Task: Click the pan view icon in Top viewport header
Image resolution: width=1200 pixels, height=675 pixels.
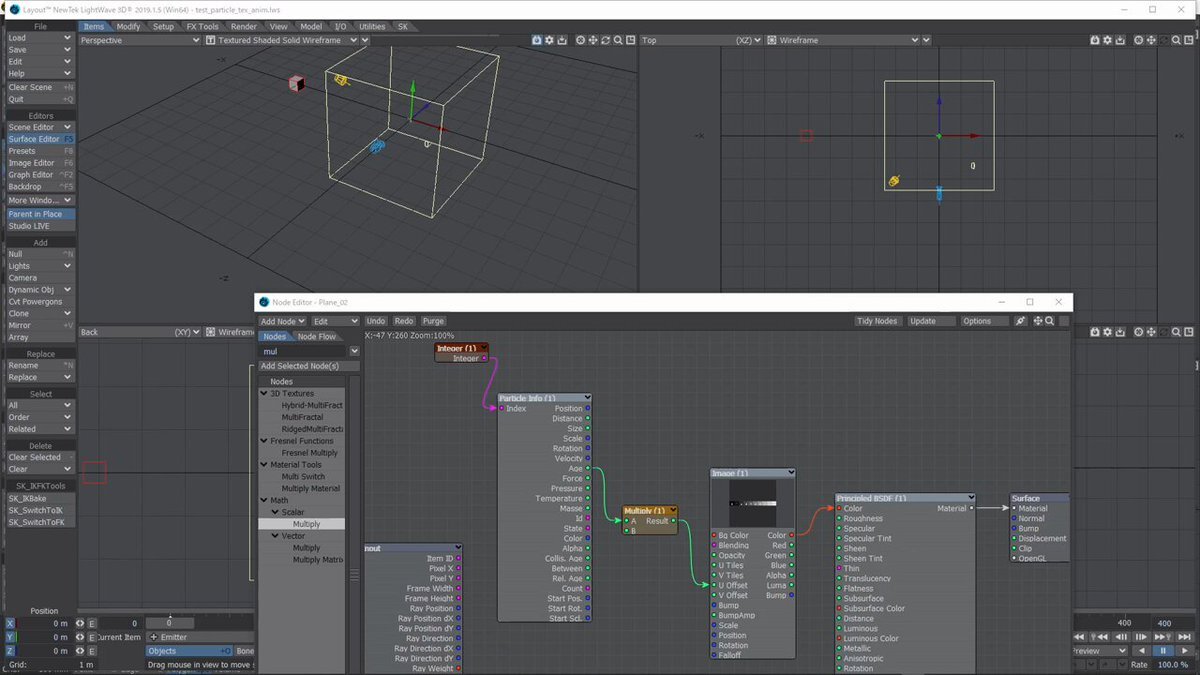Action: (x=1153, y=40)
